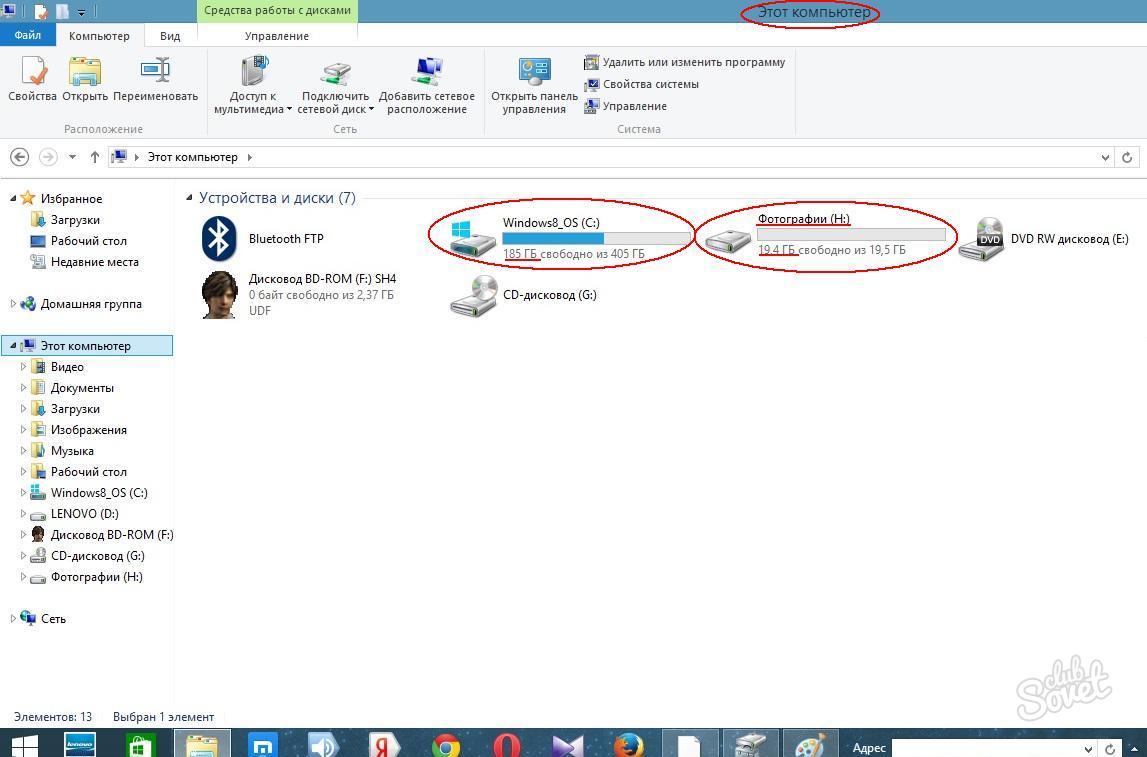Click Добавить сетевое расположение icon

[x=427, y=73]
